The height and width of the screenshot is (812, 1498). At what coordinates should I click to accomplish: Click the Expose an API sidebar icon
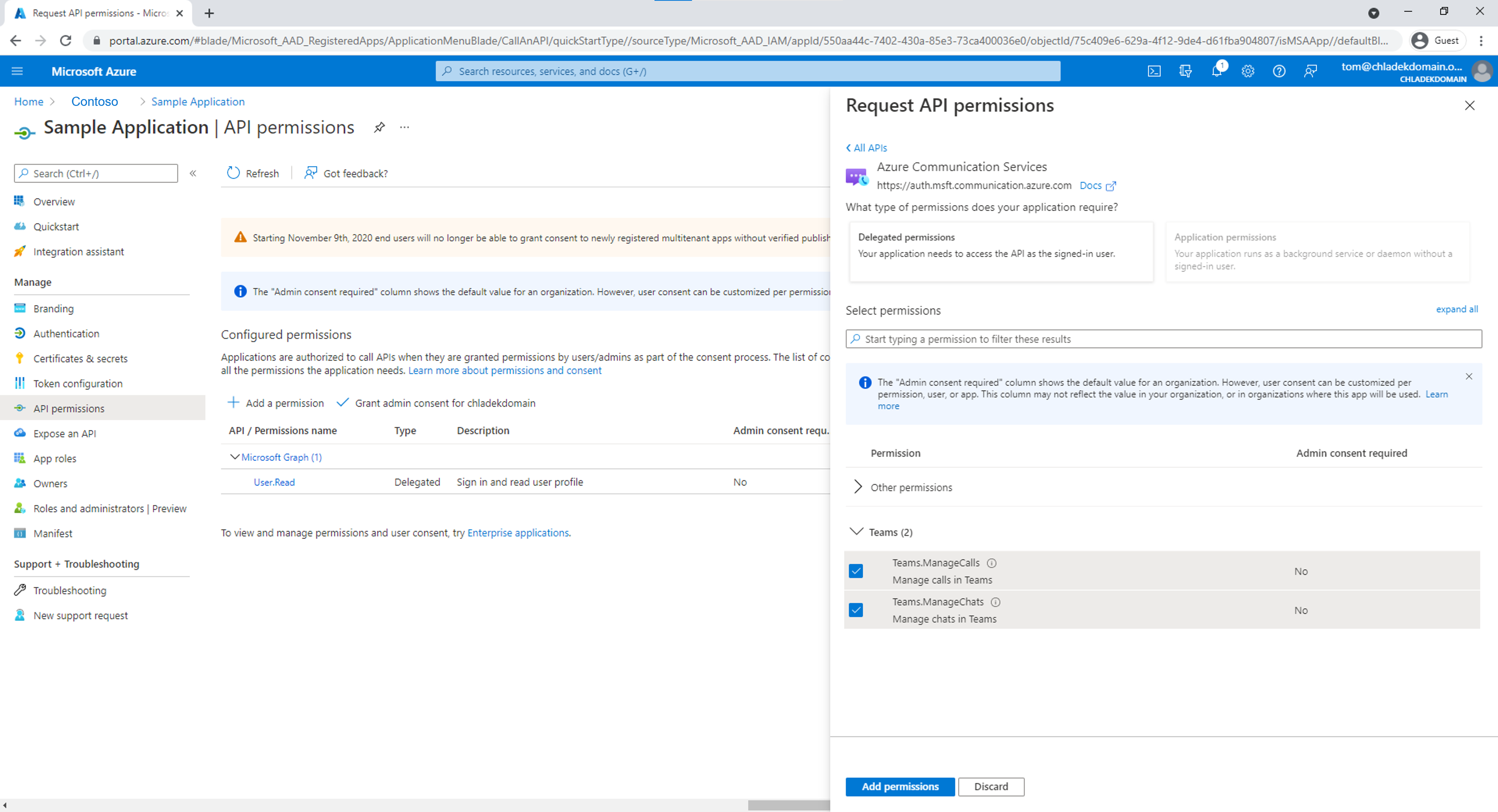(x=20, y=433)
